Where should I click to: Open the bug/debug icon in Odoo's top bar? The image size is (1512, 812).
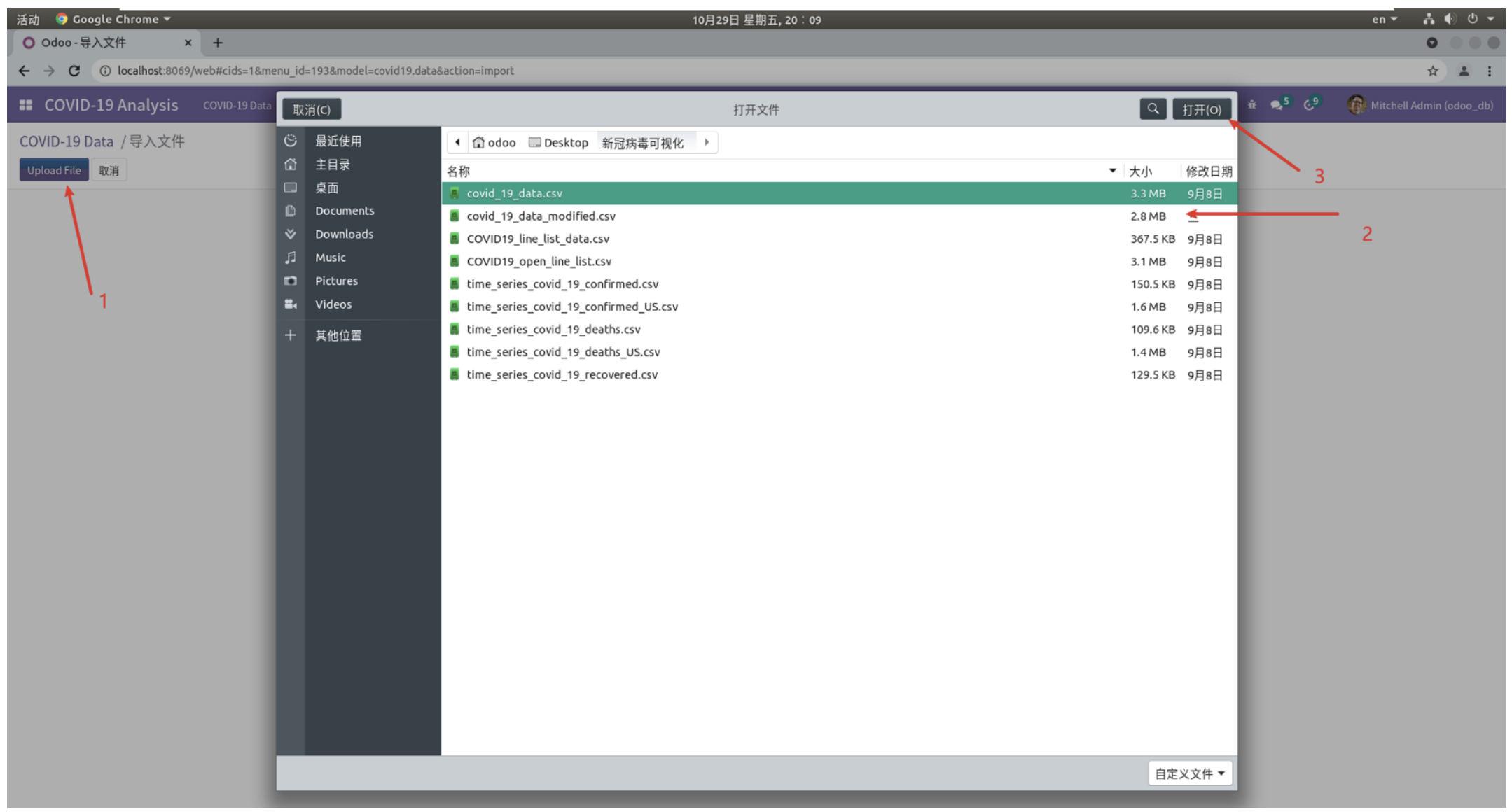1251,105
